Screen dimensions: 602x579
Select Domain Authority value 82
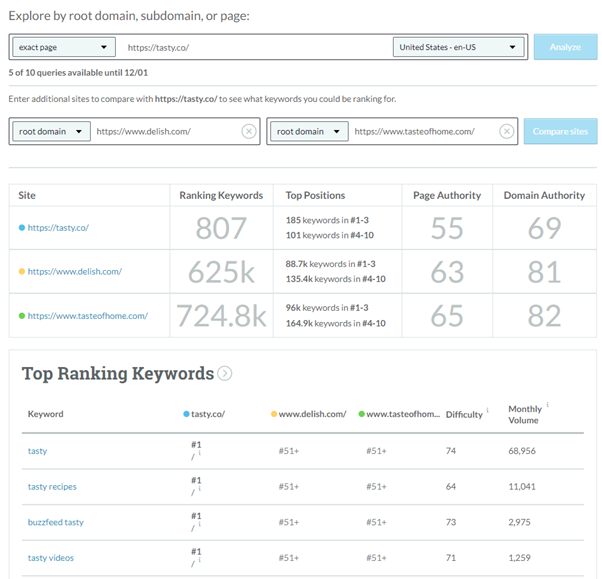(544, 316)
